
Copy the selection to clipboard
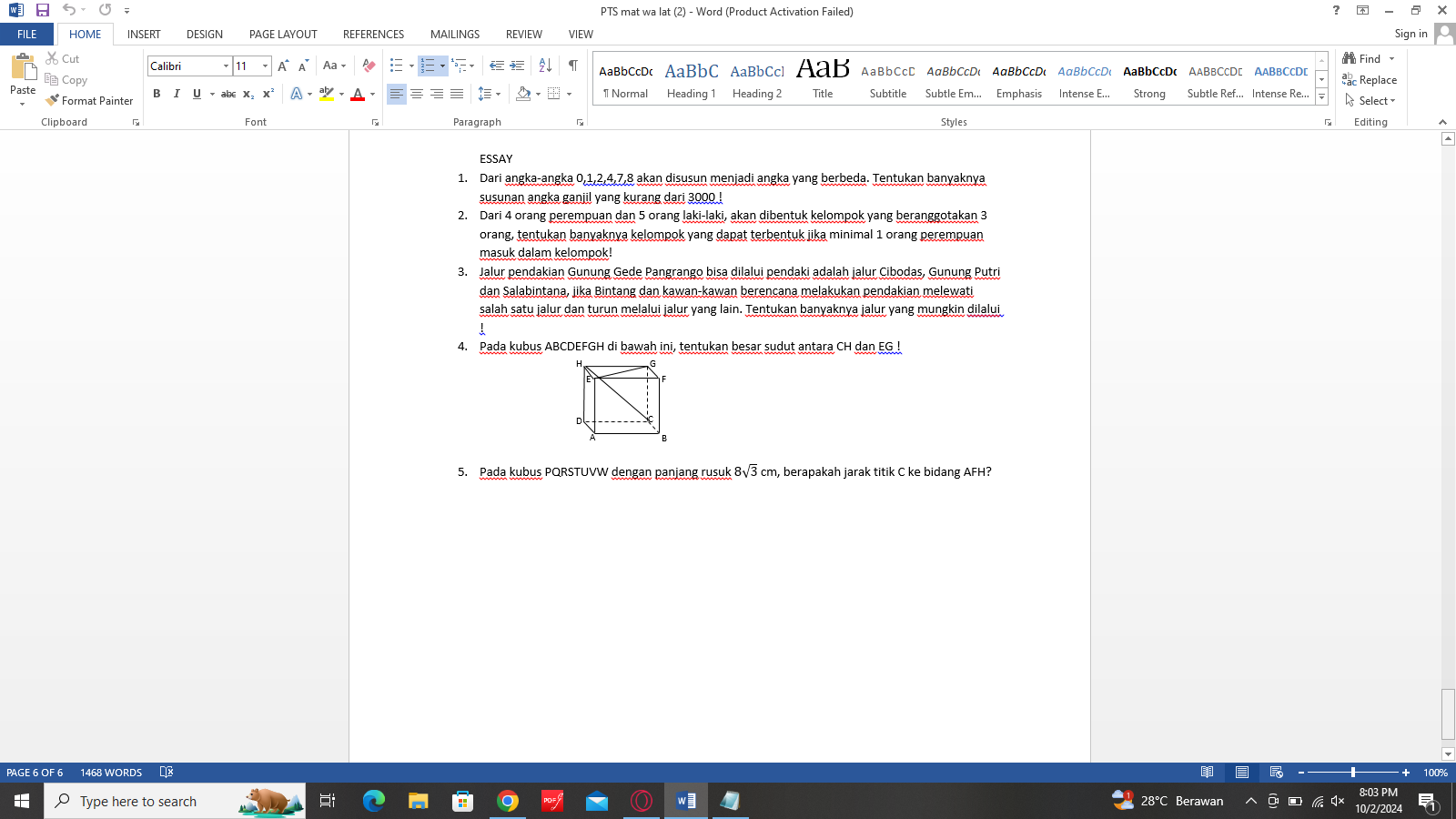(x=66, y=80)
